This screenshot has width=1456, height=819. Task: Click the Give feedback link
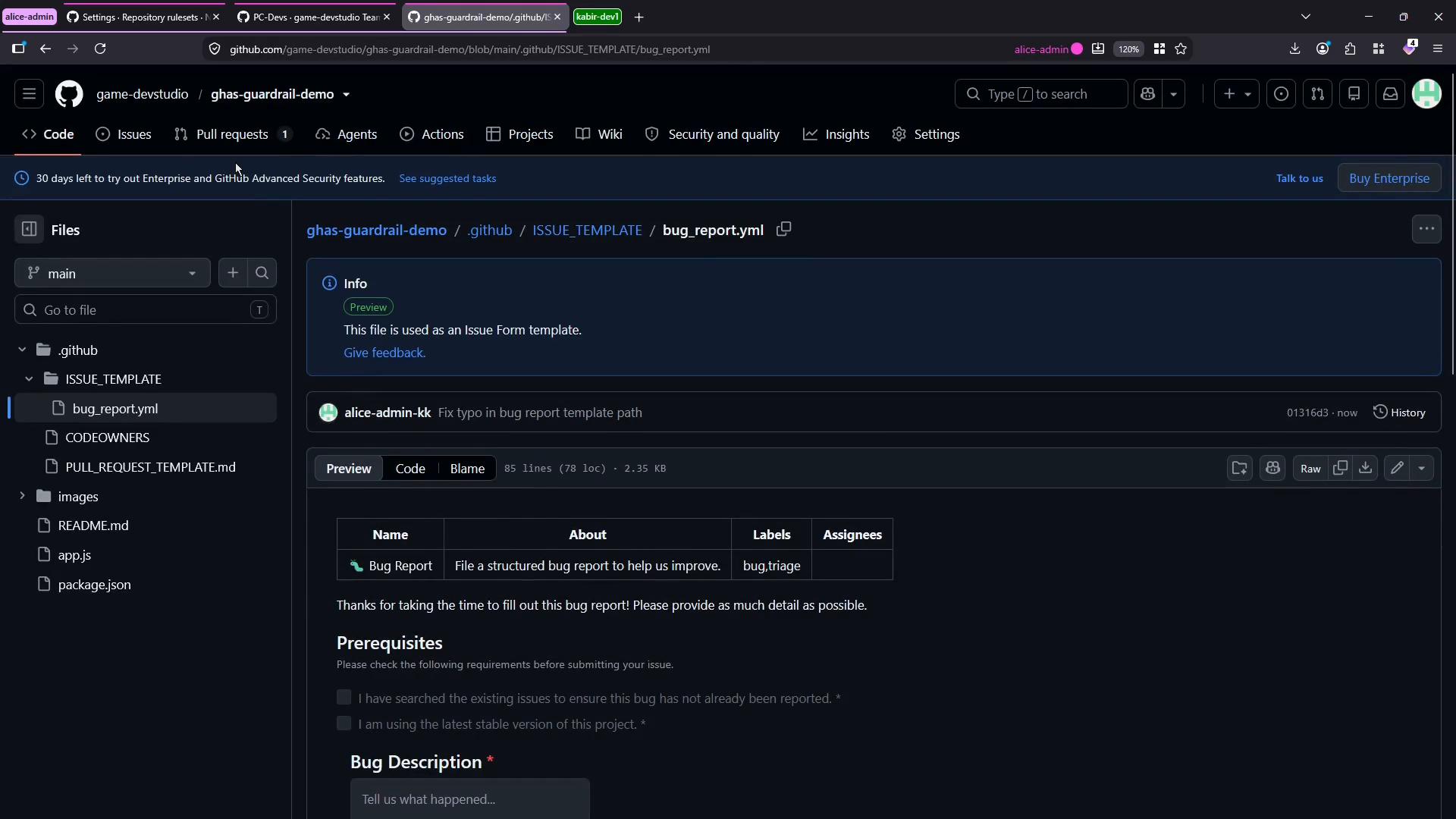point(384,353)
